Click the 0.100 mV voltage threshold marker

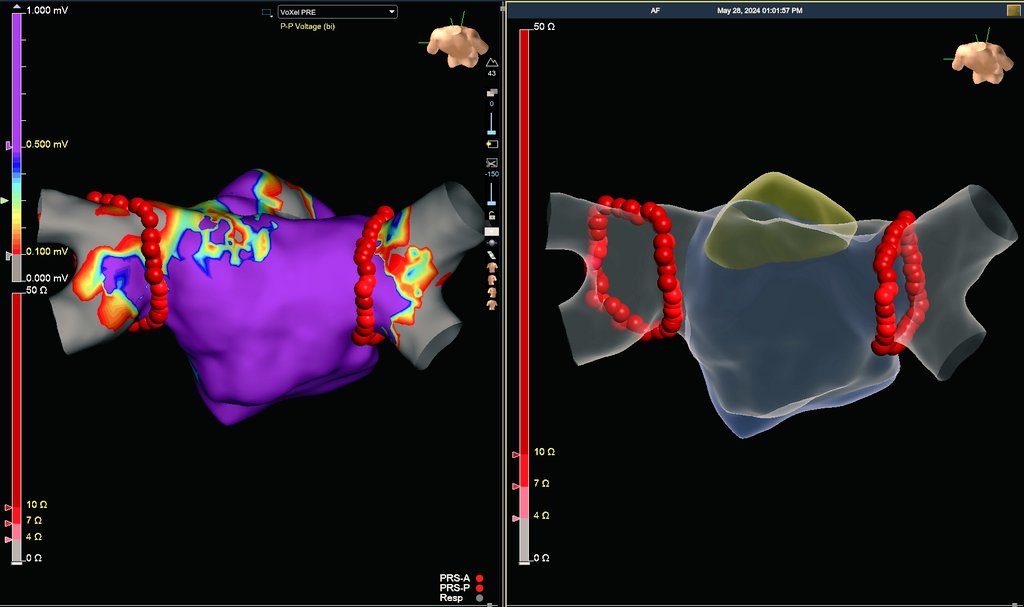pos(9,256)
